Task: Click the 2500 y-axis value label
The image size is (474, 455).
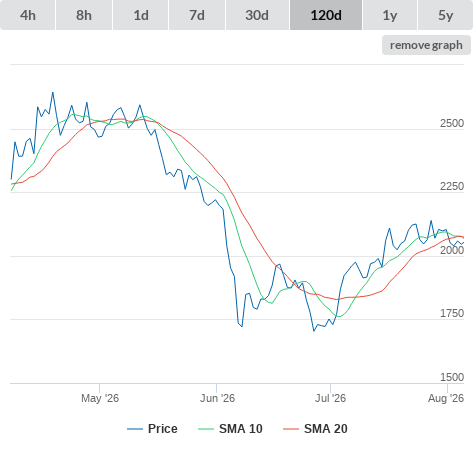Action: pos(452,123)
